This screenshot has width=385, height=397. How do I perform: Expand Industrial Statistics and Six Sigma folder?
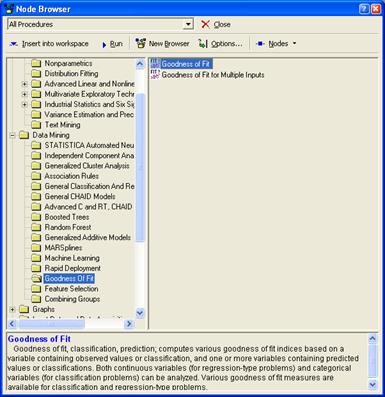pos(24,105)
